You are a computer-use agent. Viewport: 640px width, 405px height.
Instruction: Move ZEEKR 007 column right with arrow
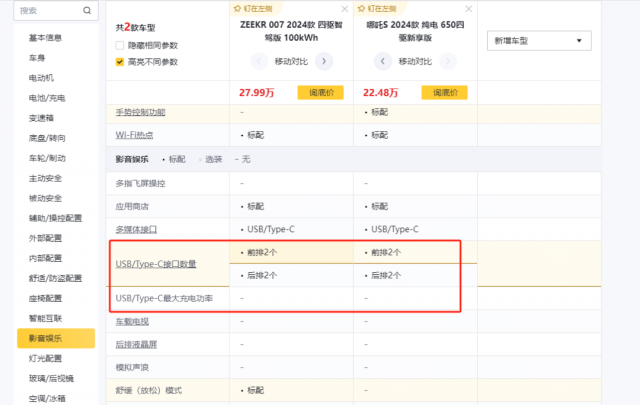[324, 61]
